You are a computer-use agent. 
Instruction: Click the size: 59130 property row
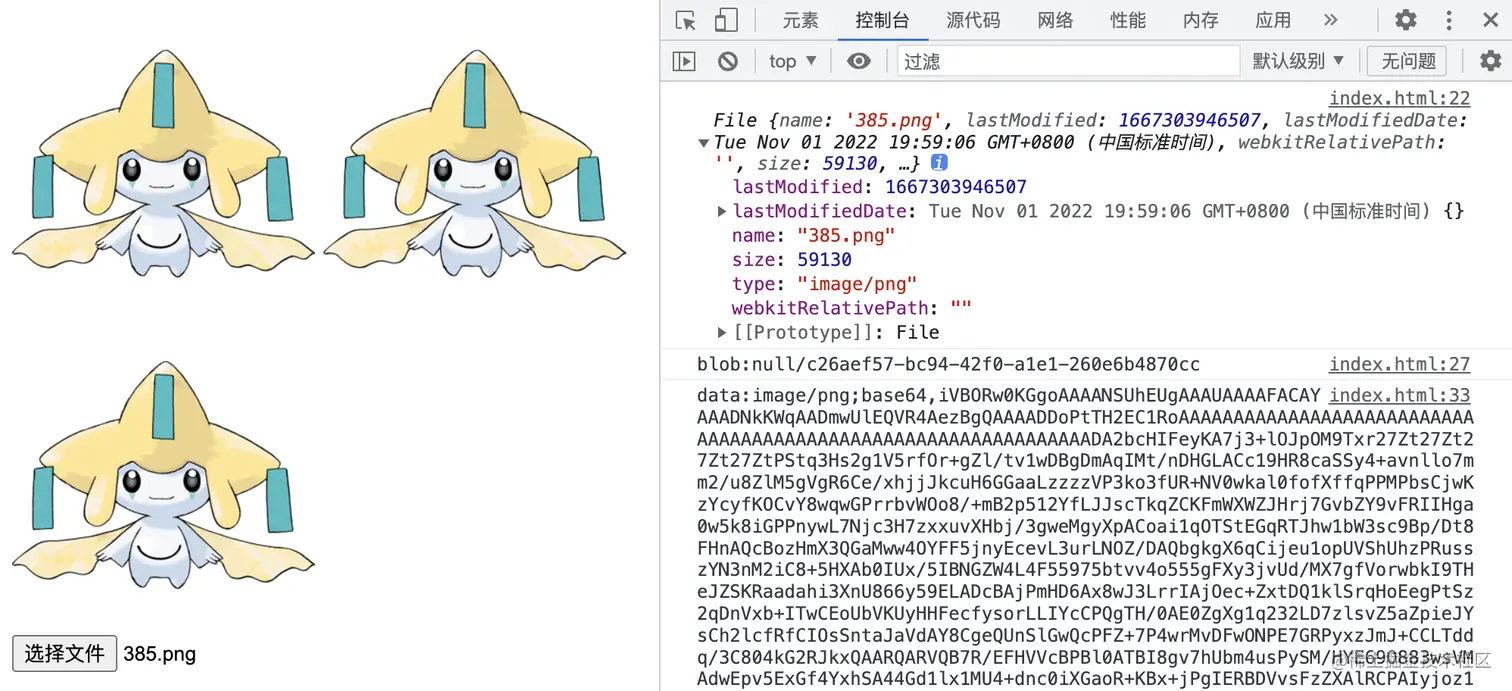click(x=792, y=259)
